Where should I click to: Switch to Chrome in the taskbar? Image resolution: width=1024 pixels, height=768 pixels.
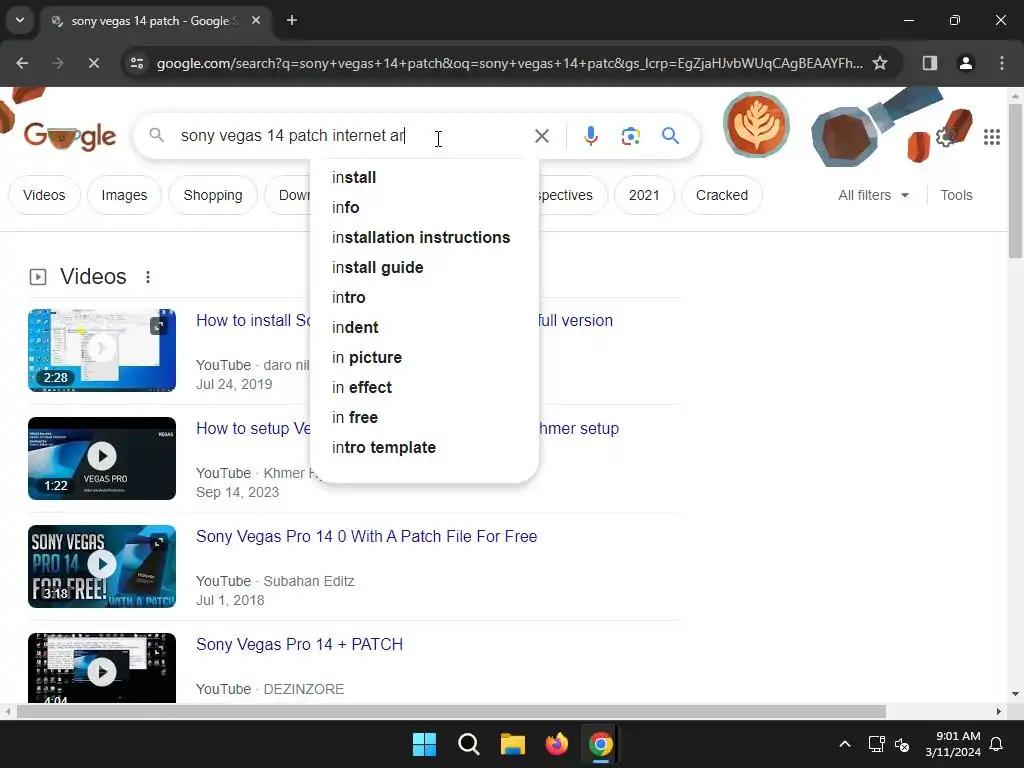[601, 744]
